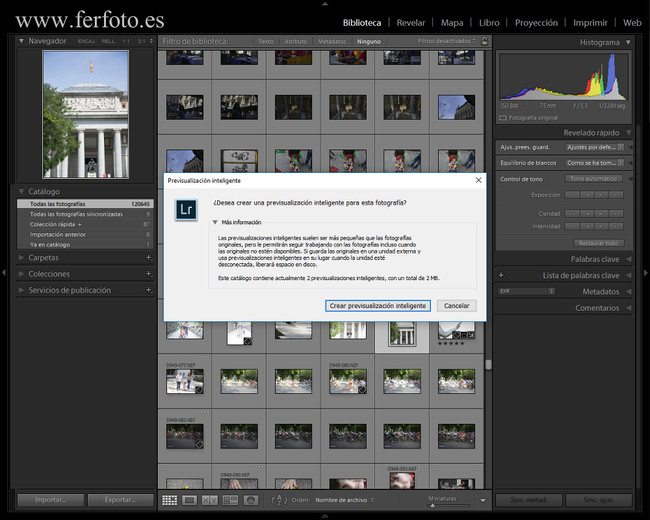This screenshot has height=520, width=650.
Task: Click Crear previsualización inteligente button
Action: tap(378, 306)
